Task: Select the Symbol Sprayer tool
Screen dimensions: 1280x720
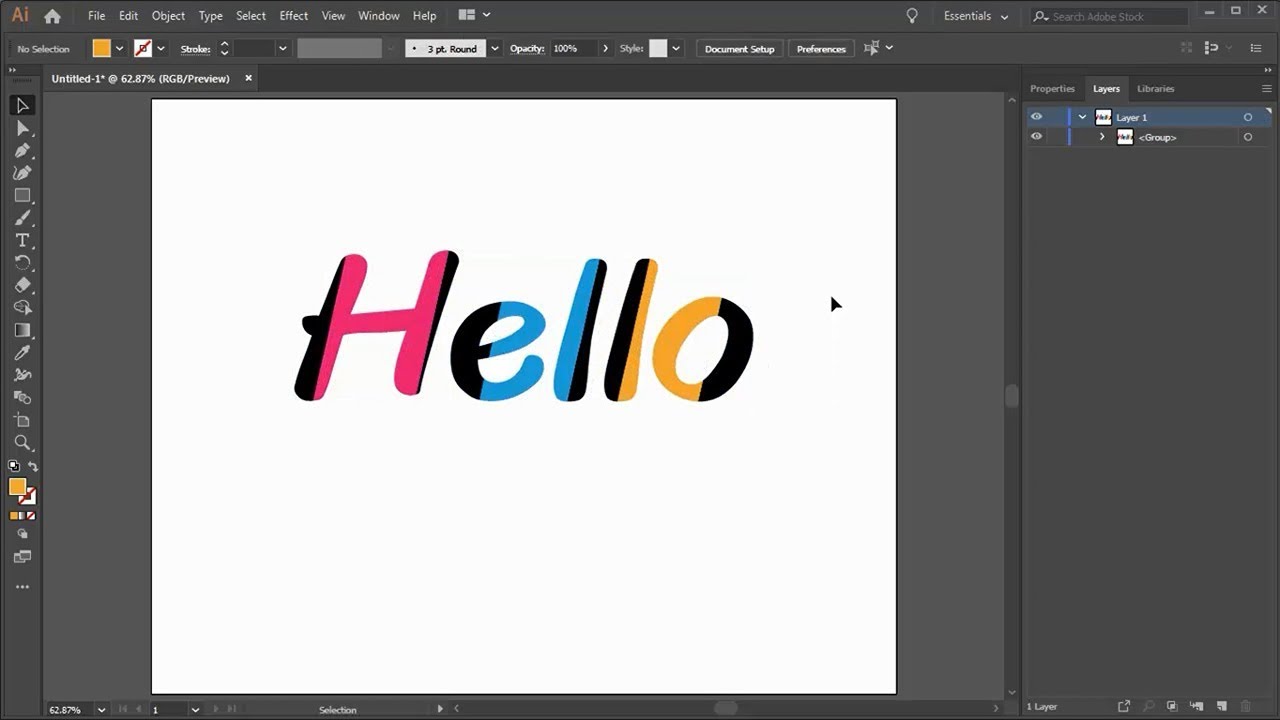Action: pyautogui.click(x=22, y=375)
